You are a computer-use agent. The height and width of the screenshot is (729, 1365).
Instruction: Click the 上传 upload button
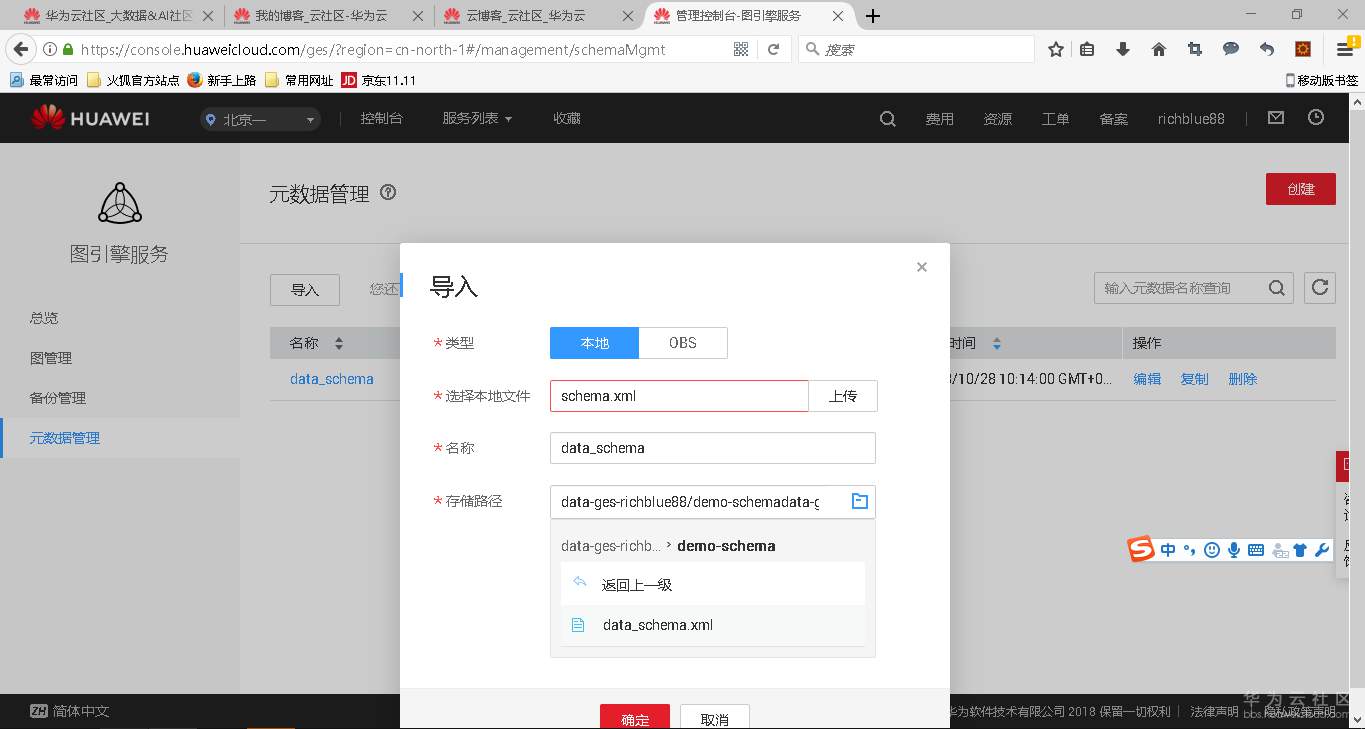842,395
